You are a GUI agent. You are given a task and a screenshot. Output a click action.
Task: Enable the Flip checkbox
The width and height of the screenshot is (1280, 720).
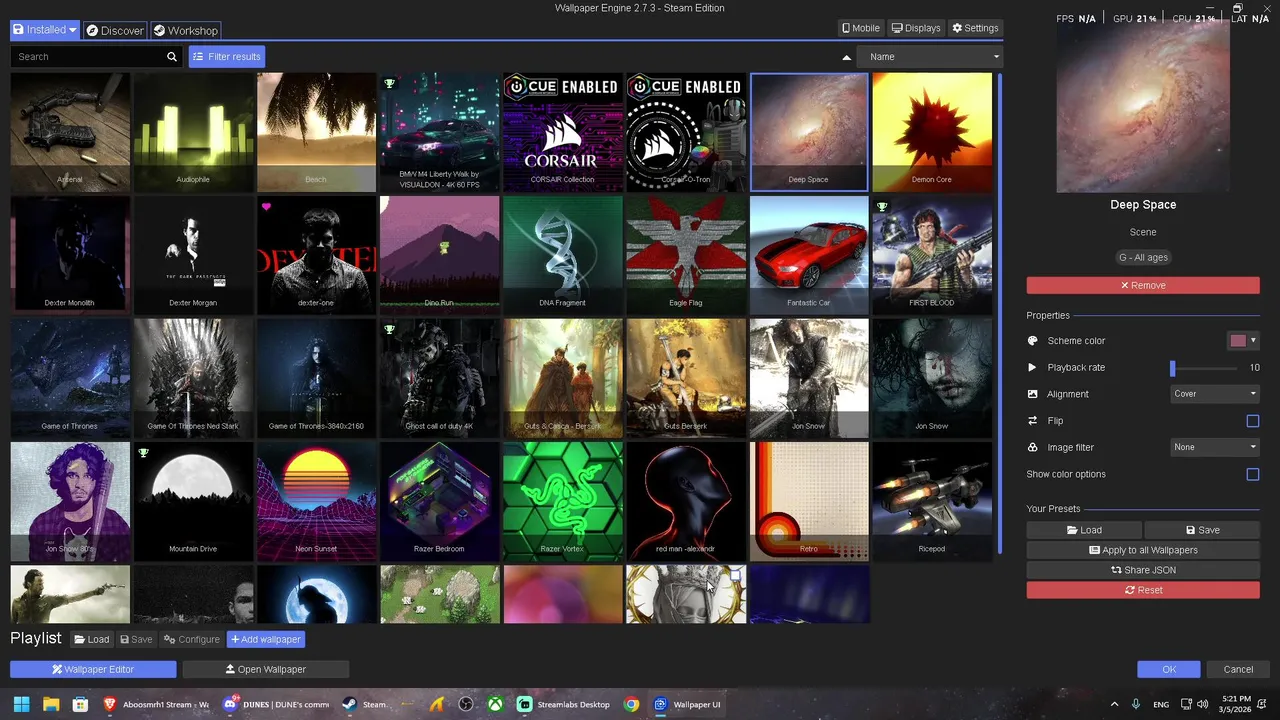point(1253,421)
